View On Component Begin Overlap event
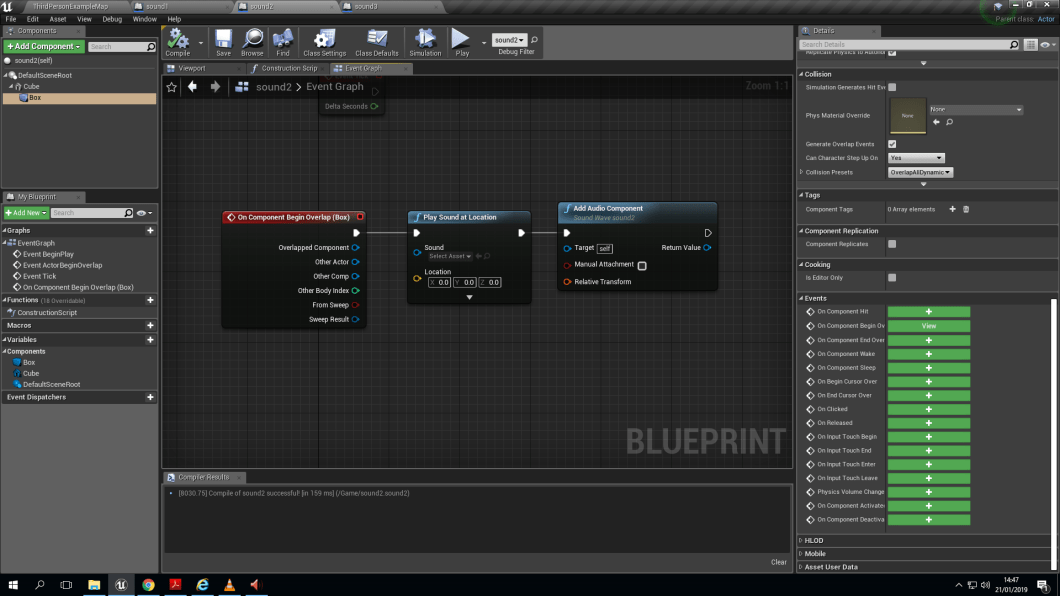The width and height of the screenshot is (1060, 596). point(929,326)
